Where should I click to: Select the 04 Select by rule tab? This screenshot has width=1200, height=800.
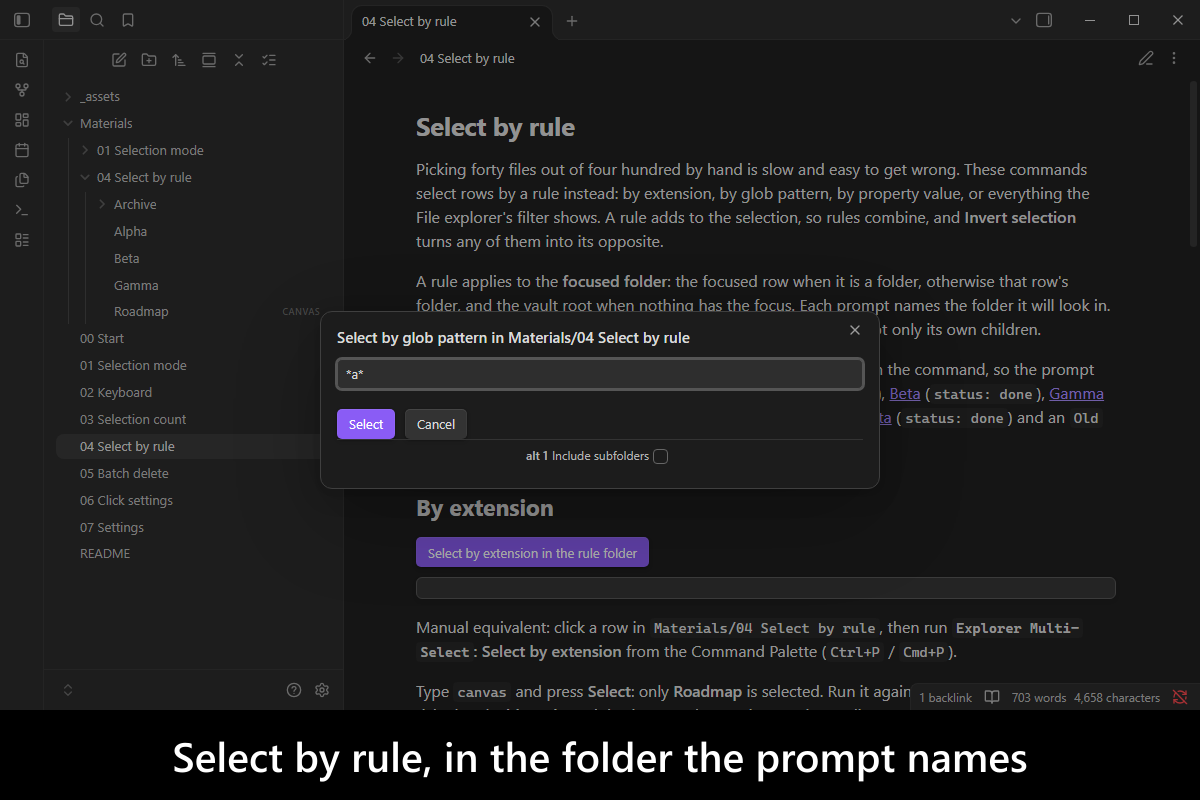pyautogui.click(x=452, y=21)
